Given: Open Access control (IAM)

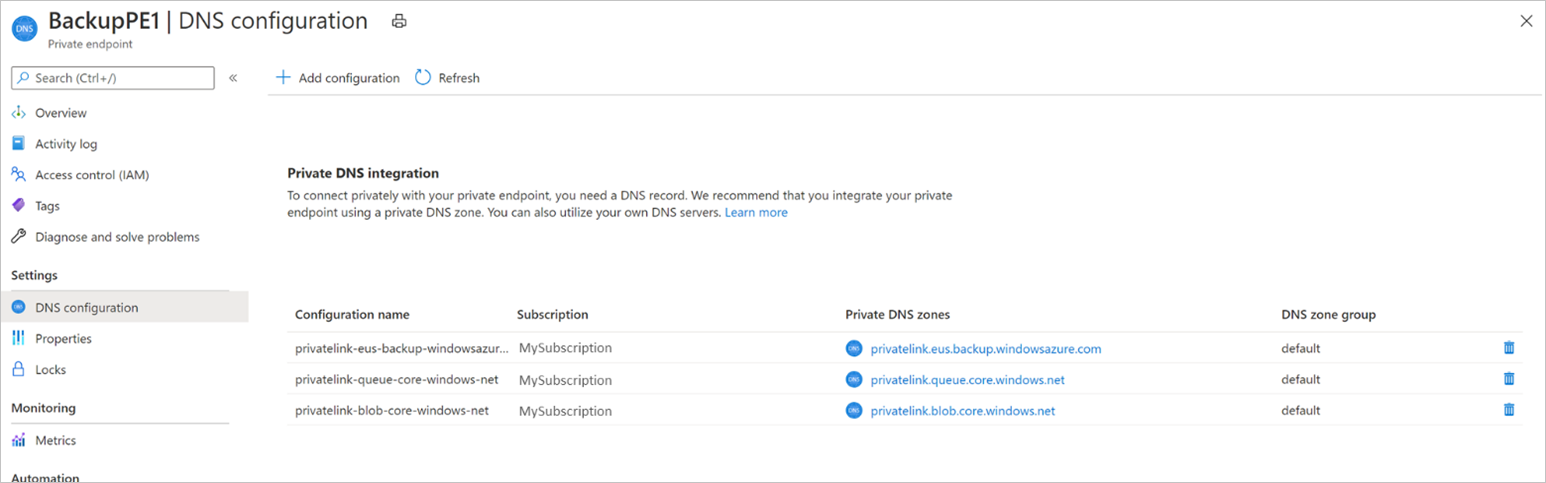Looking at the screenshot, I should tap(92, 175).
